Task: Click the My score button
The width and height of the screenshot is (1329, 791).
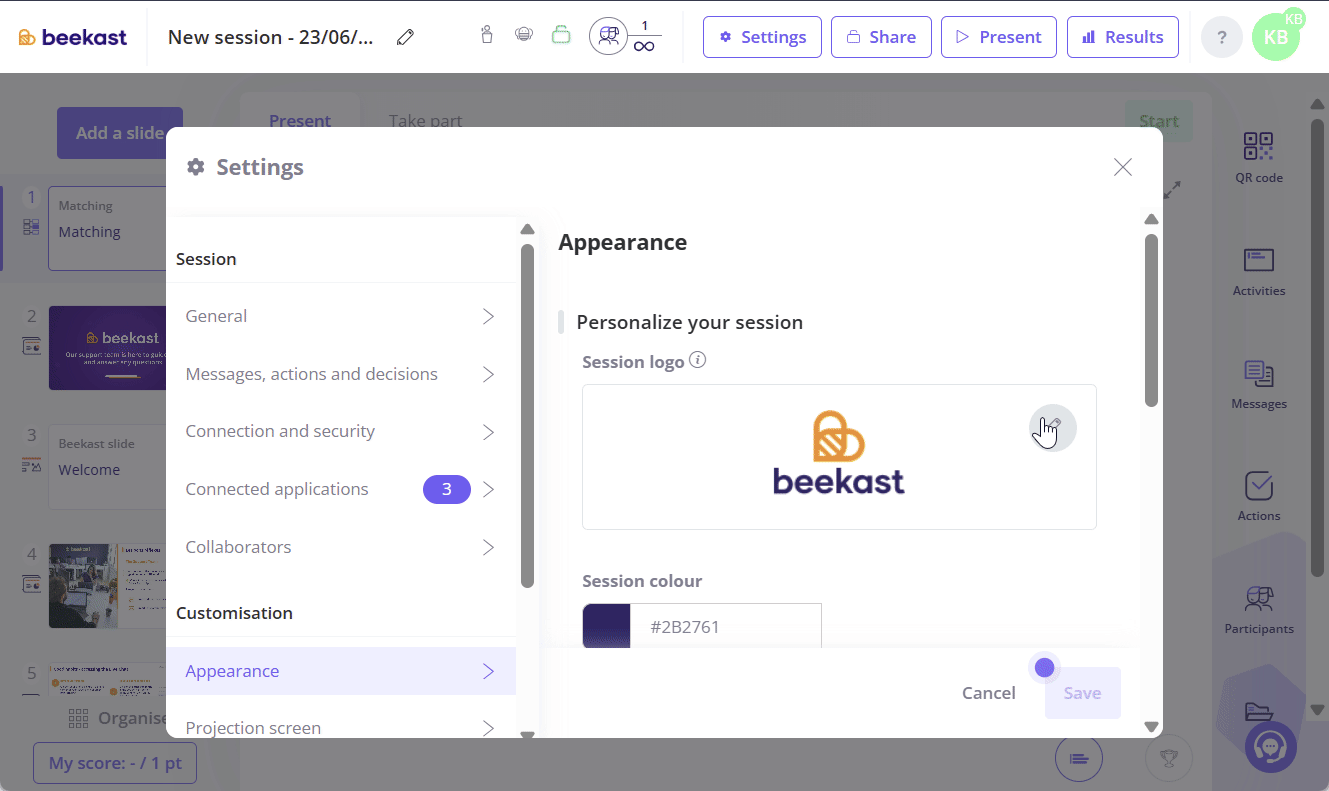Action: [115, 763]
